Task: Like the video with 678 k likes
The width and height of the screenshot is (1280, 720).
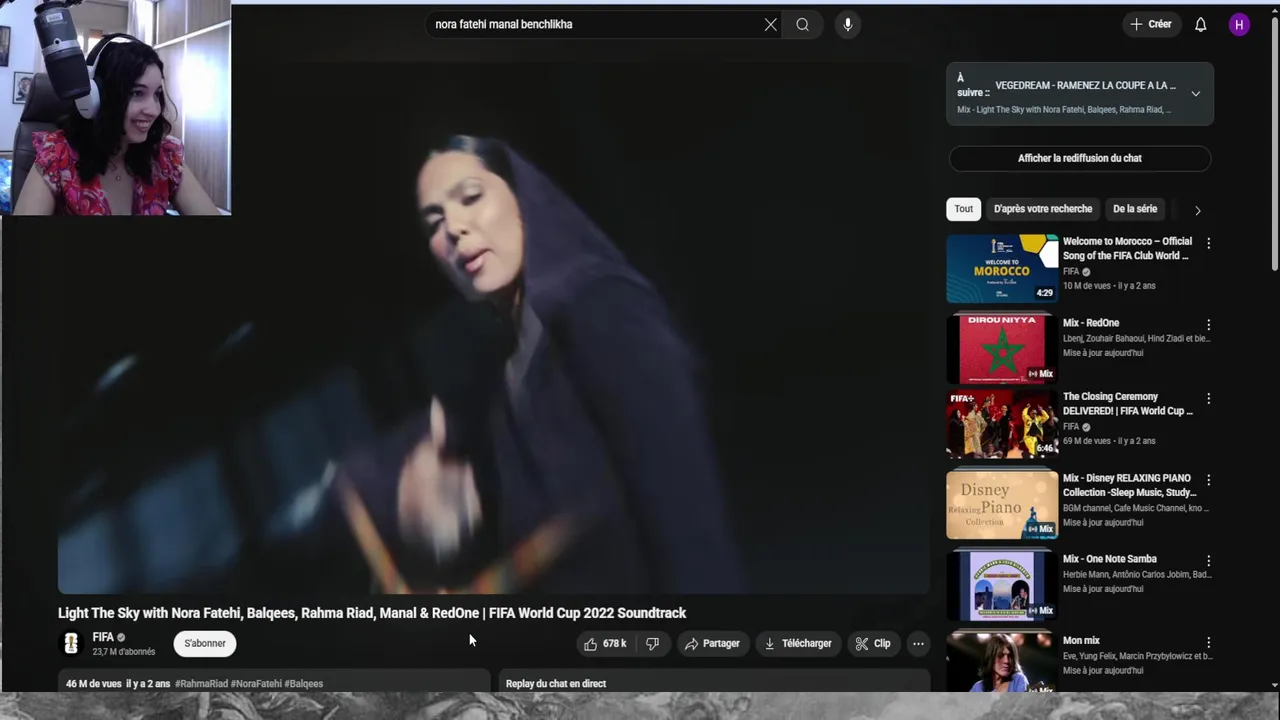Action: point(605,644)
